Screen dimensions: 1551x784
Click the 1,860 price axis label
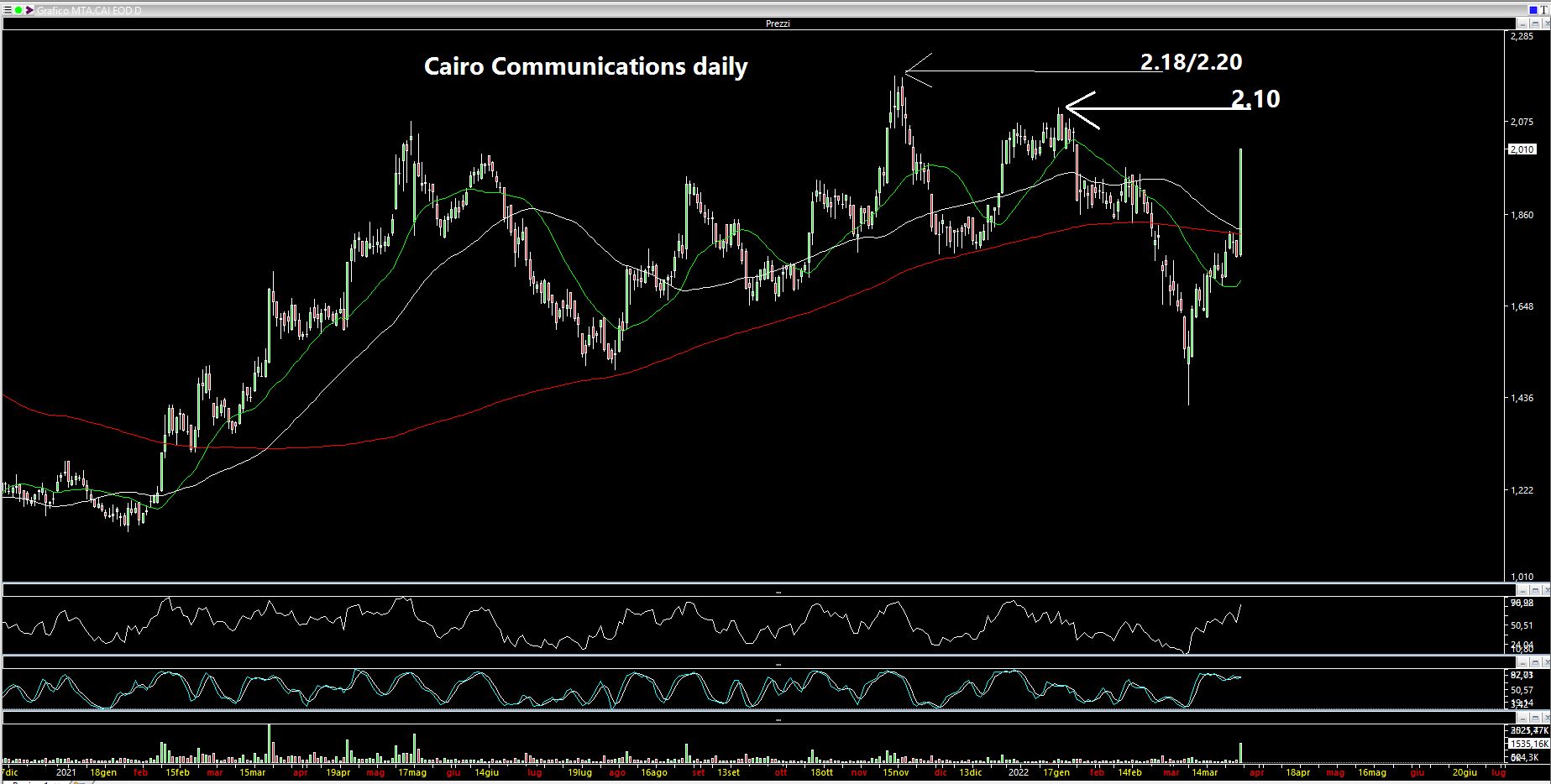[x=1522, y=215]
